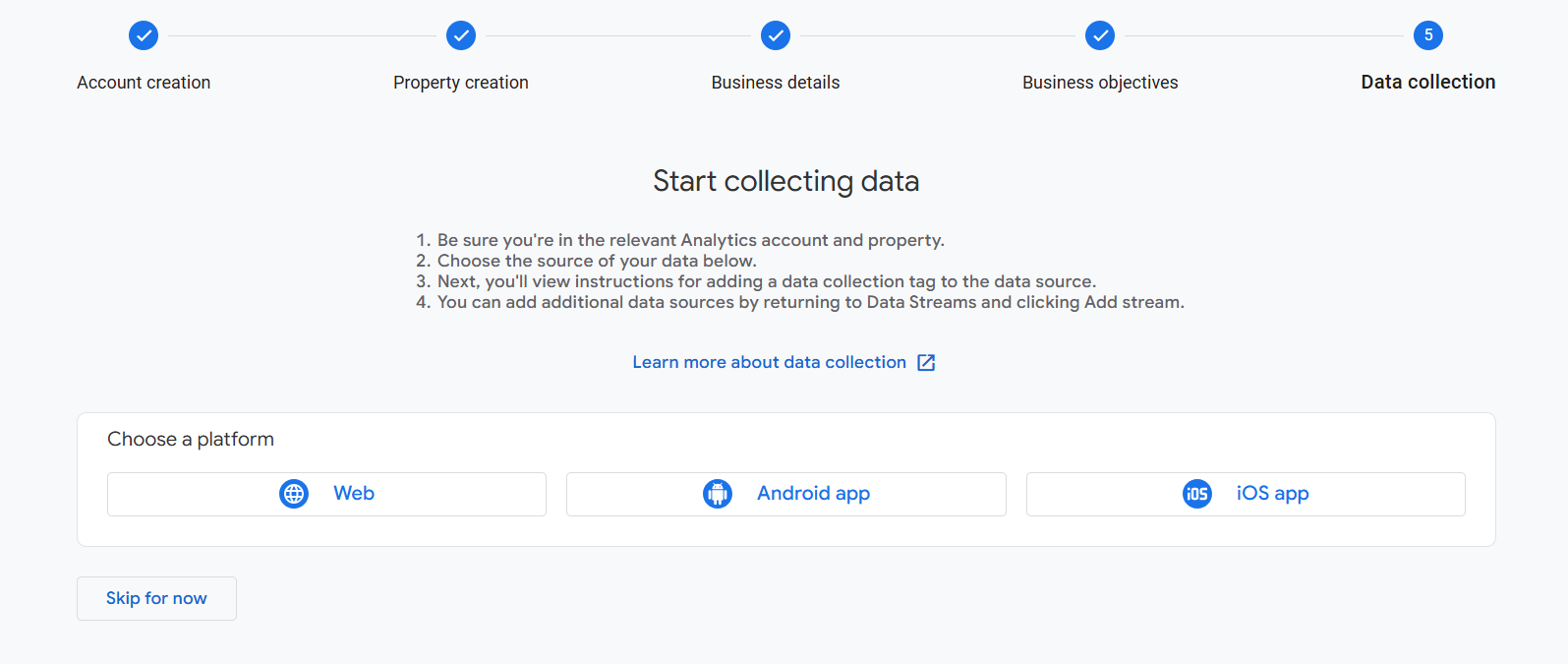Open the Business details step label
Image resolution: width=1568 pixels, height=664 pixels.
coord(776,83)
